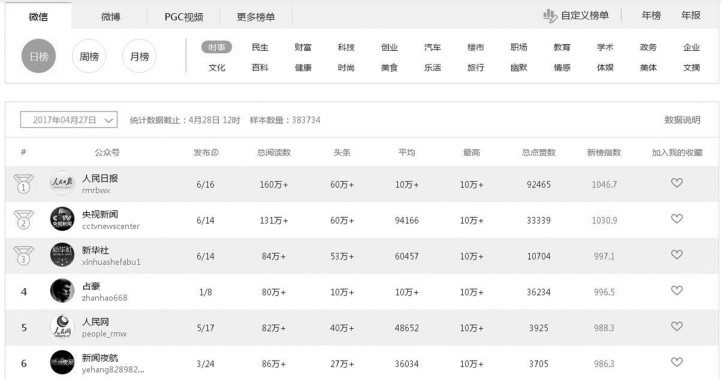The height and width of the screenshot is (379, 721).
Task: Click heart icon in 新闻夜航 row
Action: 676,362
